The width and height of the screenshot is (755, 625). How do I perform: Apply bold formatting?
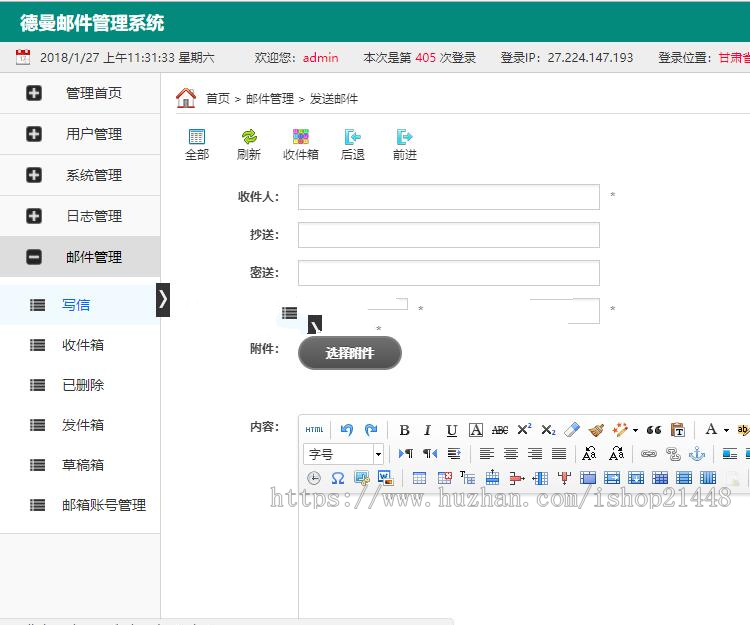(x=404, y=430)
